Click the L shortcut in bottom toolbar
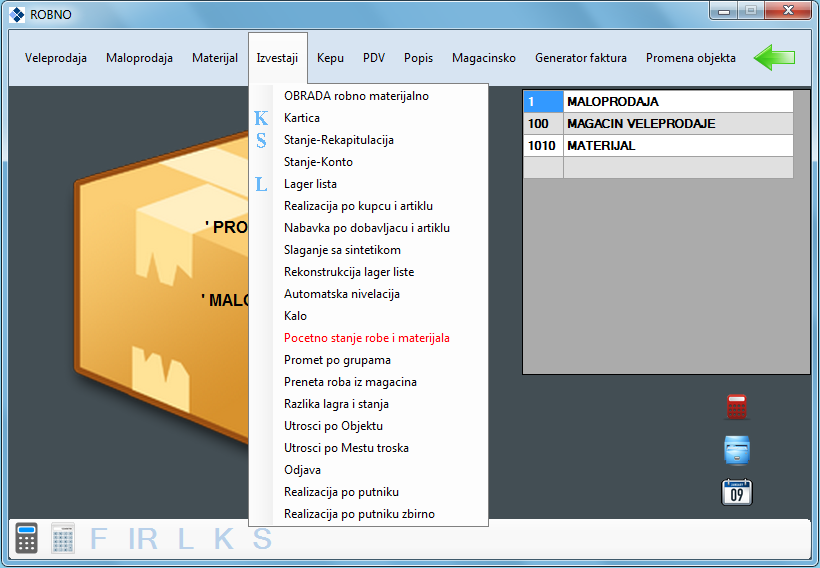 185,539
